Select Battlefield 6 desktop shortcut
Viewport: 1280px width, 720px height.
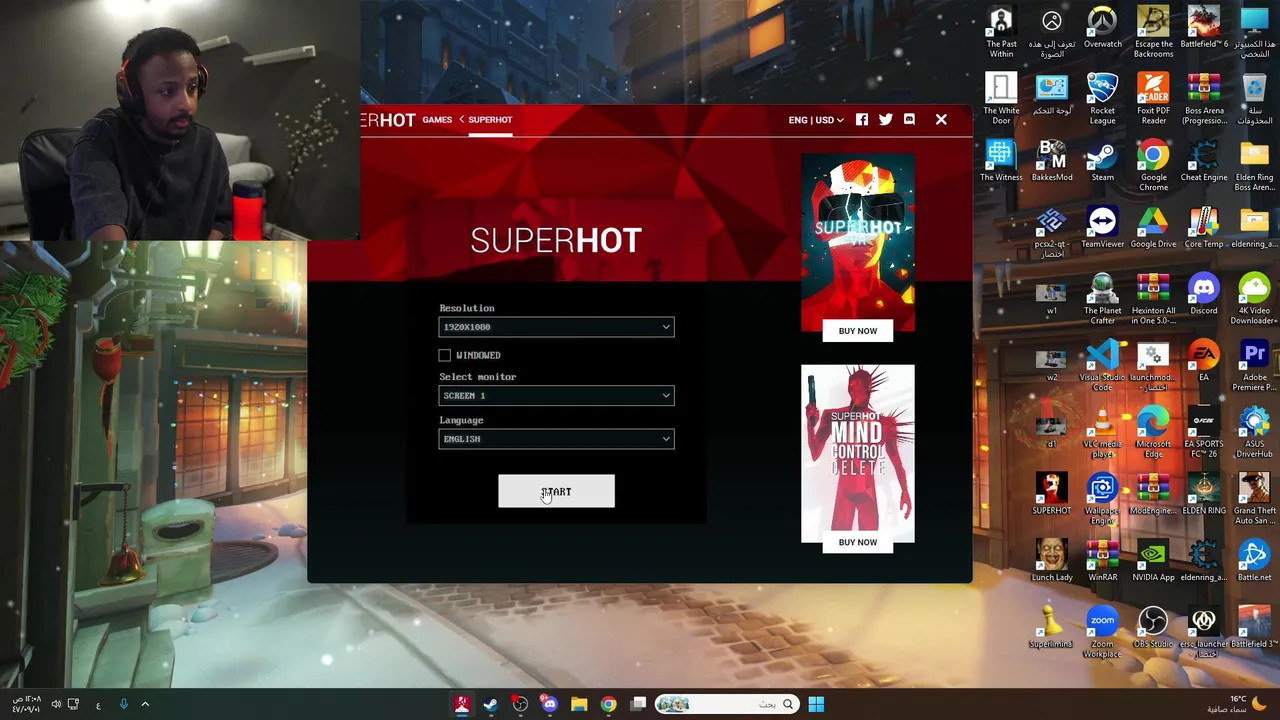(x=1204, y=28)
